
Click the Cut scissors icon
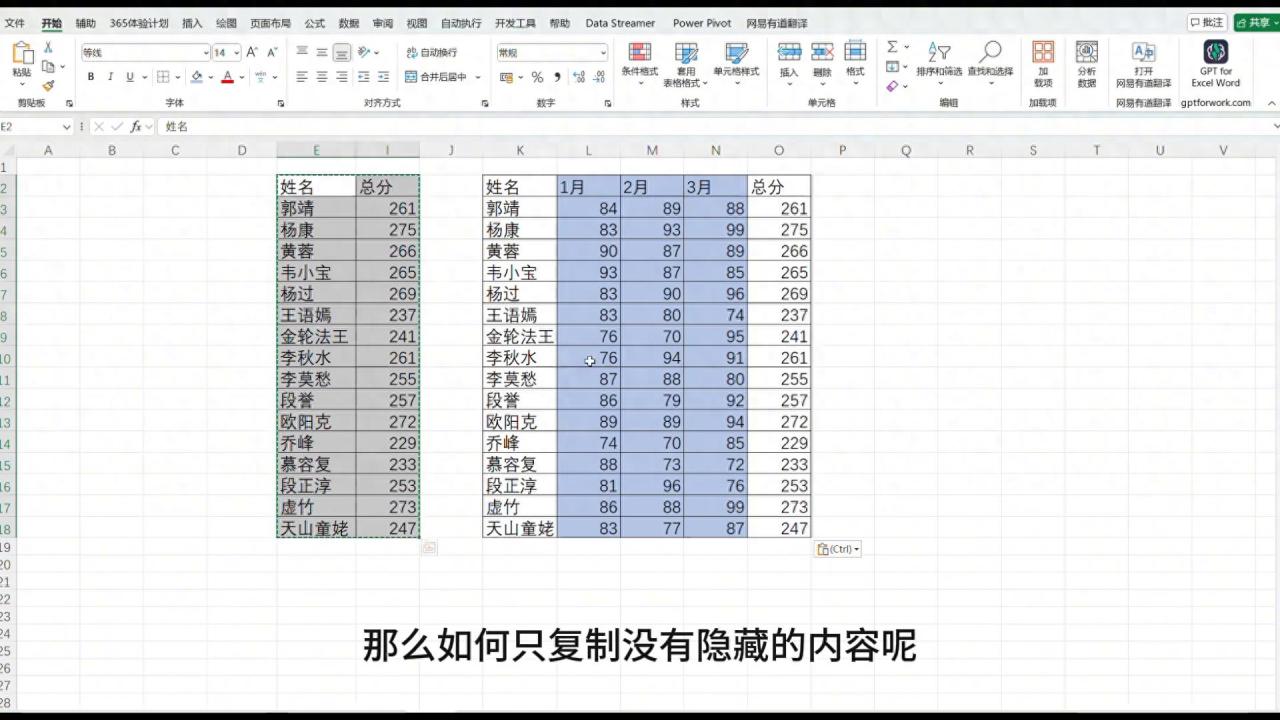pyautogui.click(x=48, y=47)
